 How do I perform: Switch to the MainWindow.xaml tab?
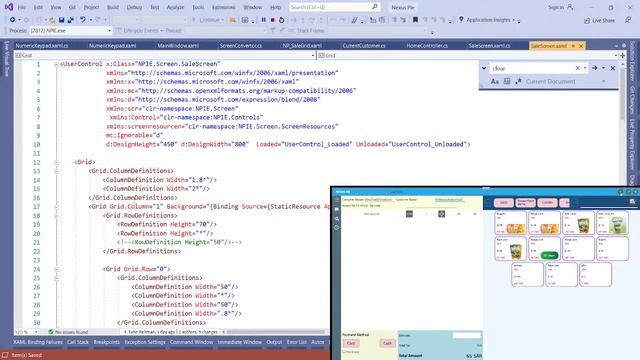[x=178, y=46]
